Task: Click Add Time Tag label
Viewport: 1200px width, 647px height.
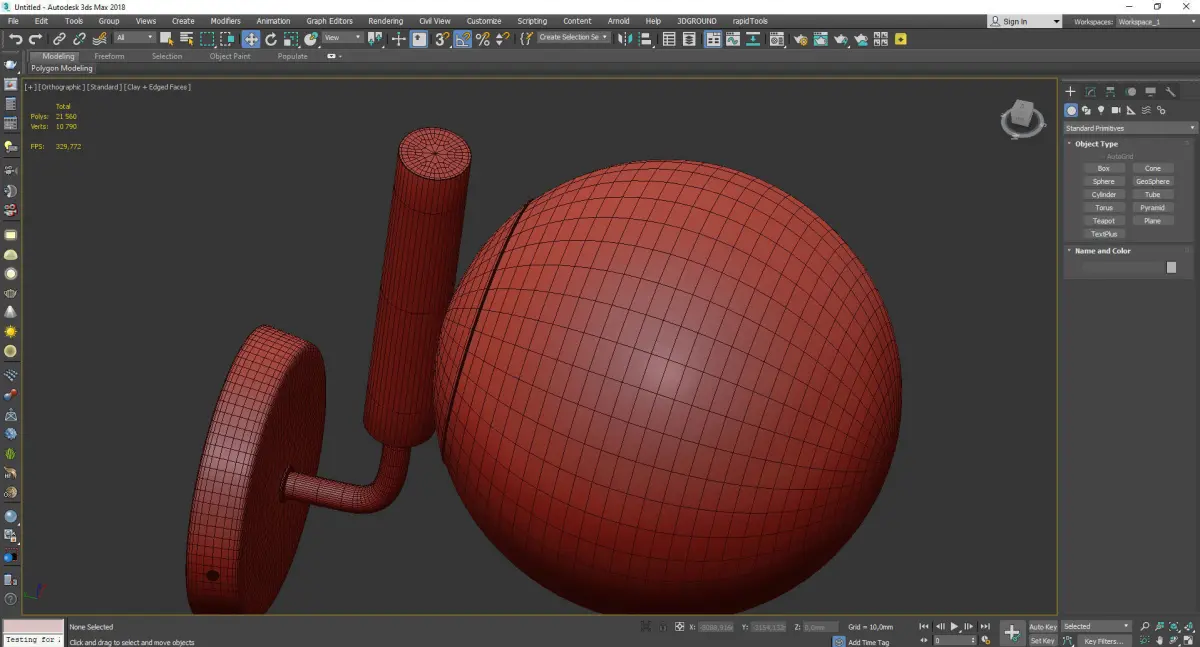Action: click(869, 642)
